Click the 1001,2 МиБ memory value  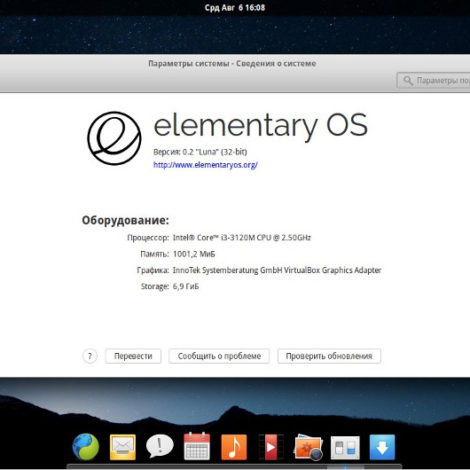click(194, 254)
